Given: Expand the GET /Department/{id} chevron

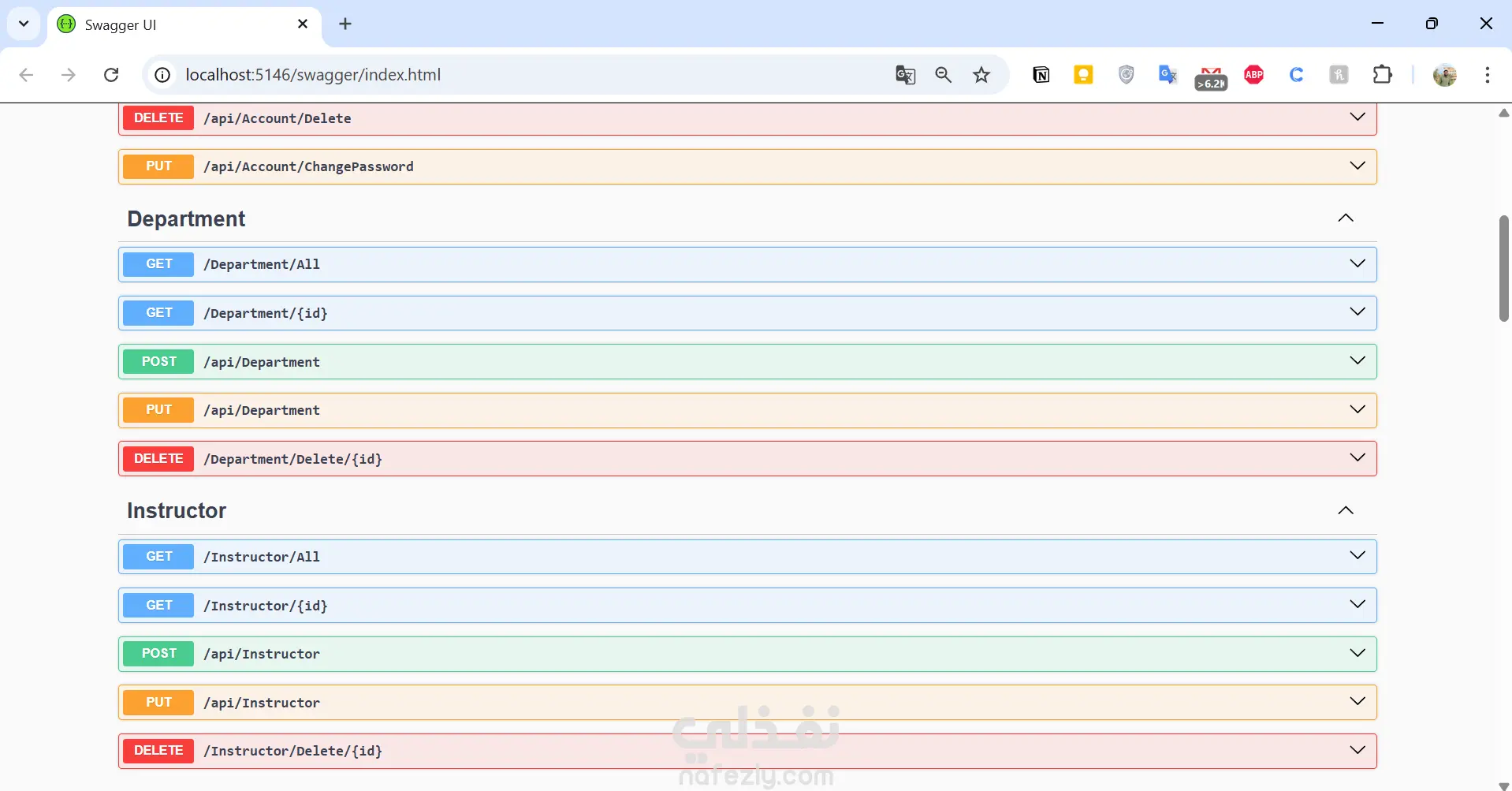Looking at the screenshot, I should point(1357,312).
